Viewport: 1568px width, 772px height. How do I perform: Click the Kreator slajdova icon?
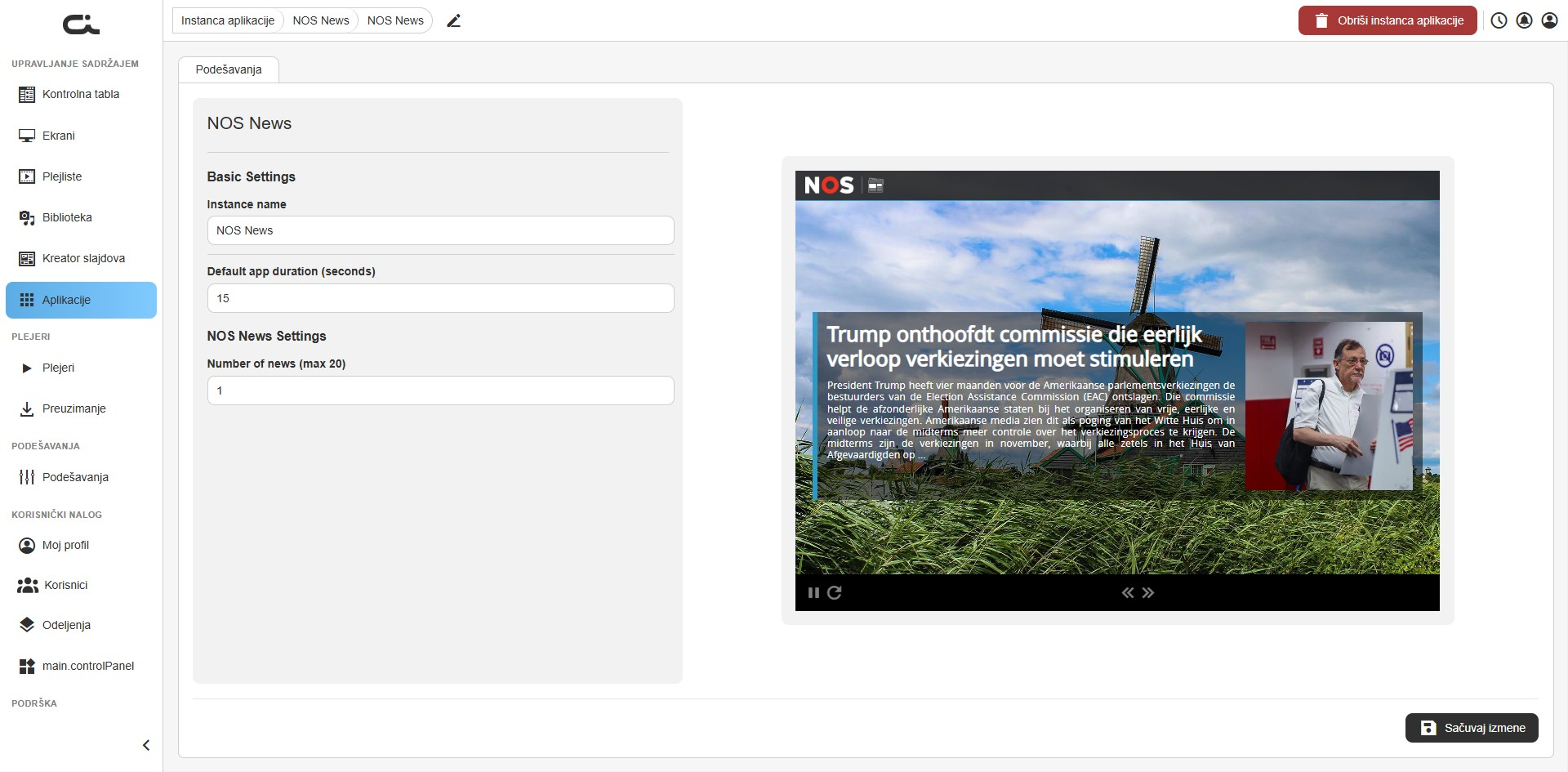click(27, 259)
